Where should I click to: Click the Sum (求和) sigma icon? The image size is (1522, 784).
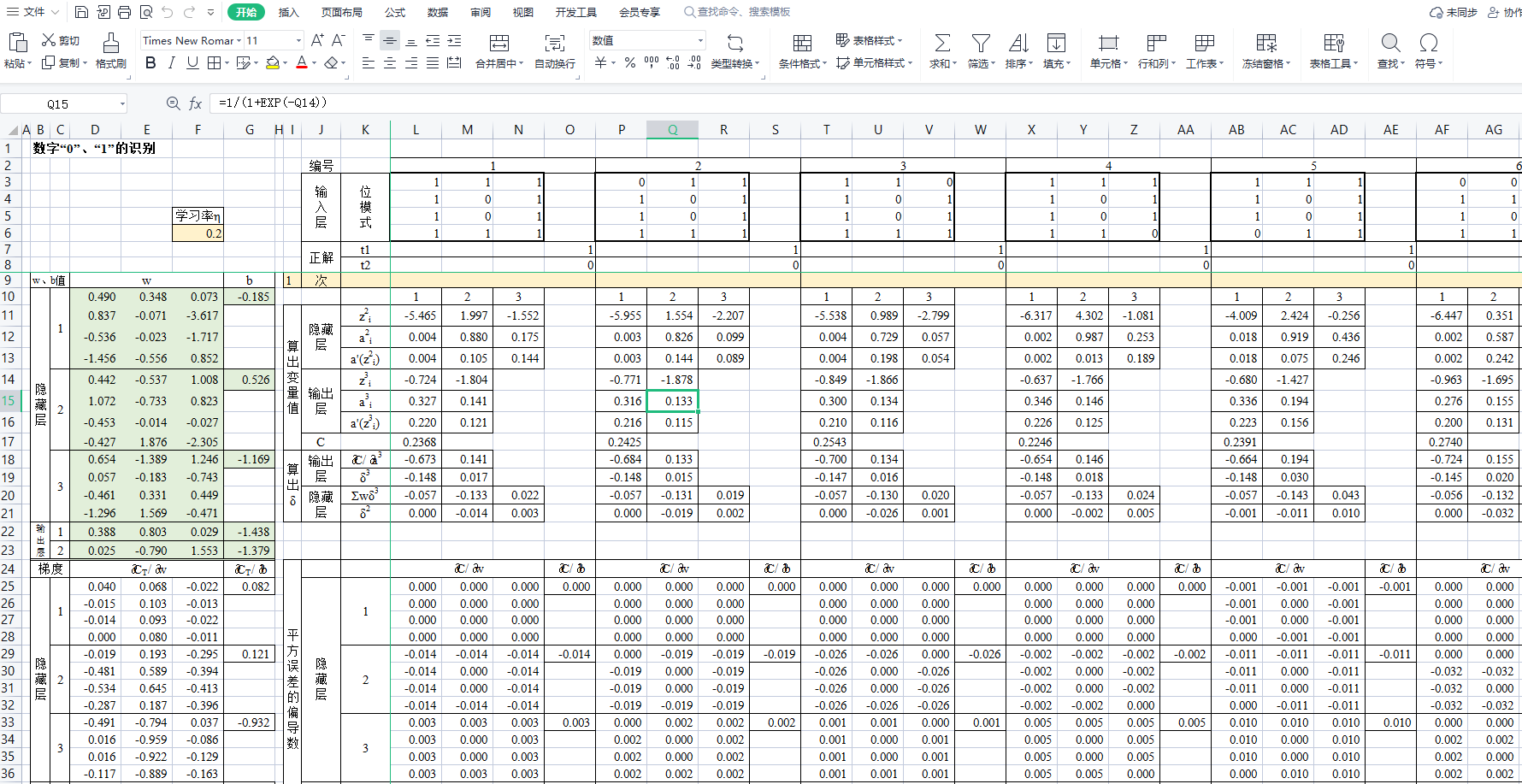[942, 43]
